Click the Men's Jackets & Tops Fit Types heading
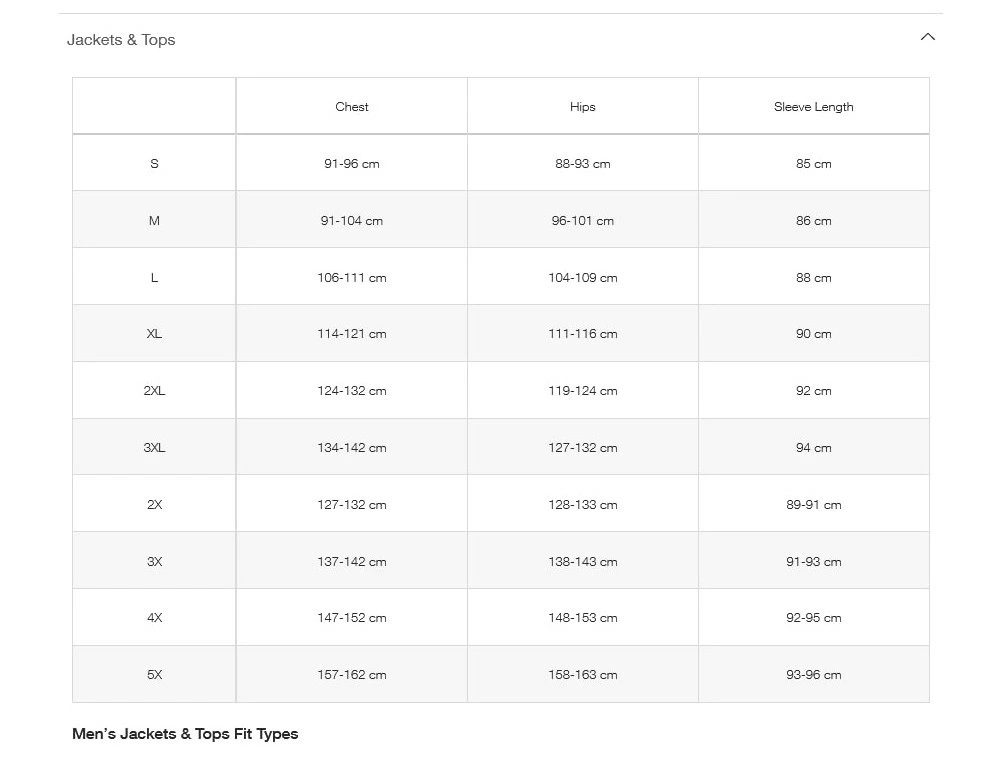The width and height of the screenshot is (1007, 766). click(x=185, y=734)
